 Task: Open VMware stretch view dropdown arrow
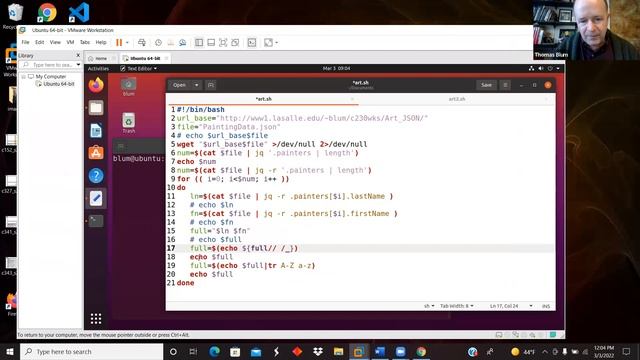coord(276,42)
